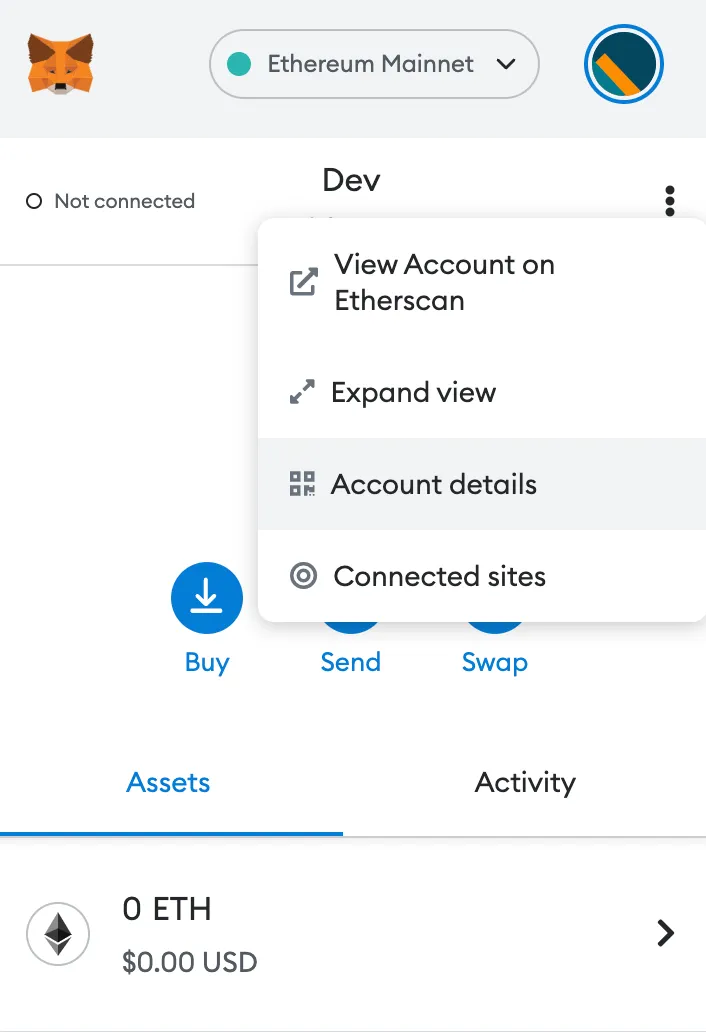This screenshot has height=1032, width=706.
Task: Click the chevron in the network selector
Action: (506, 64)
